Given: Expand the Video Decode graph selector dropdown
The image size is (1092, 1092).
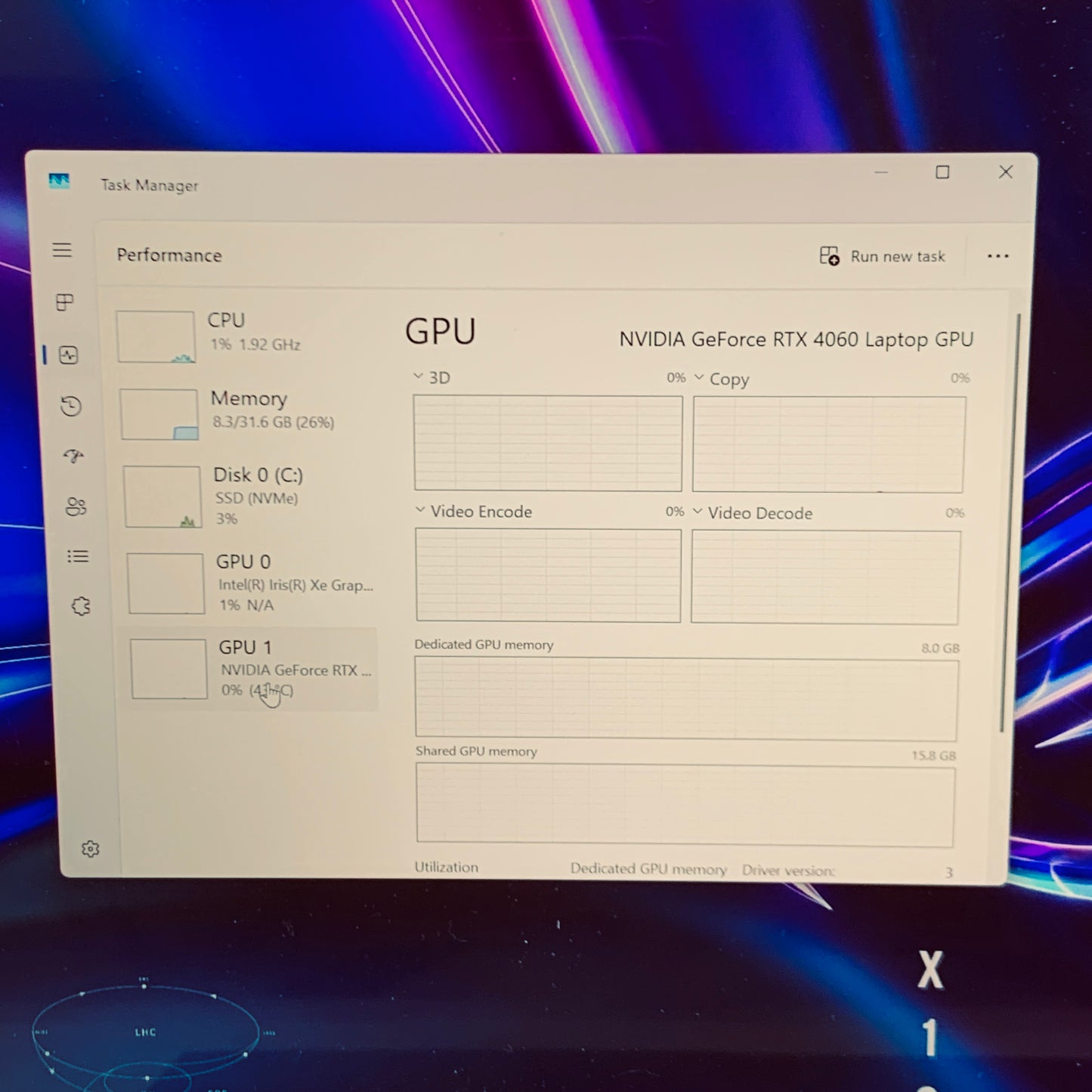Looking at the screenshot, I should coord(698,512).
